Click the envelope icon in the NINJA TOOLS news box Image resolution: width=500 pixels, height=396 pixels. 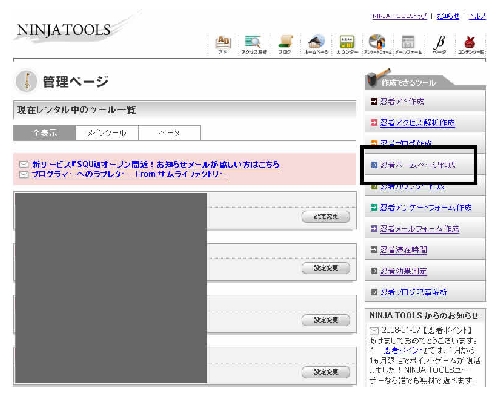point(374,331)
